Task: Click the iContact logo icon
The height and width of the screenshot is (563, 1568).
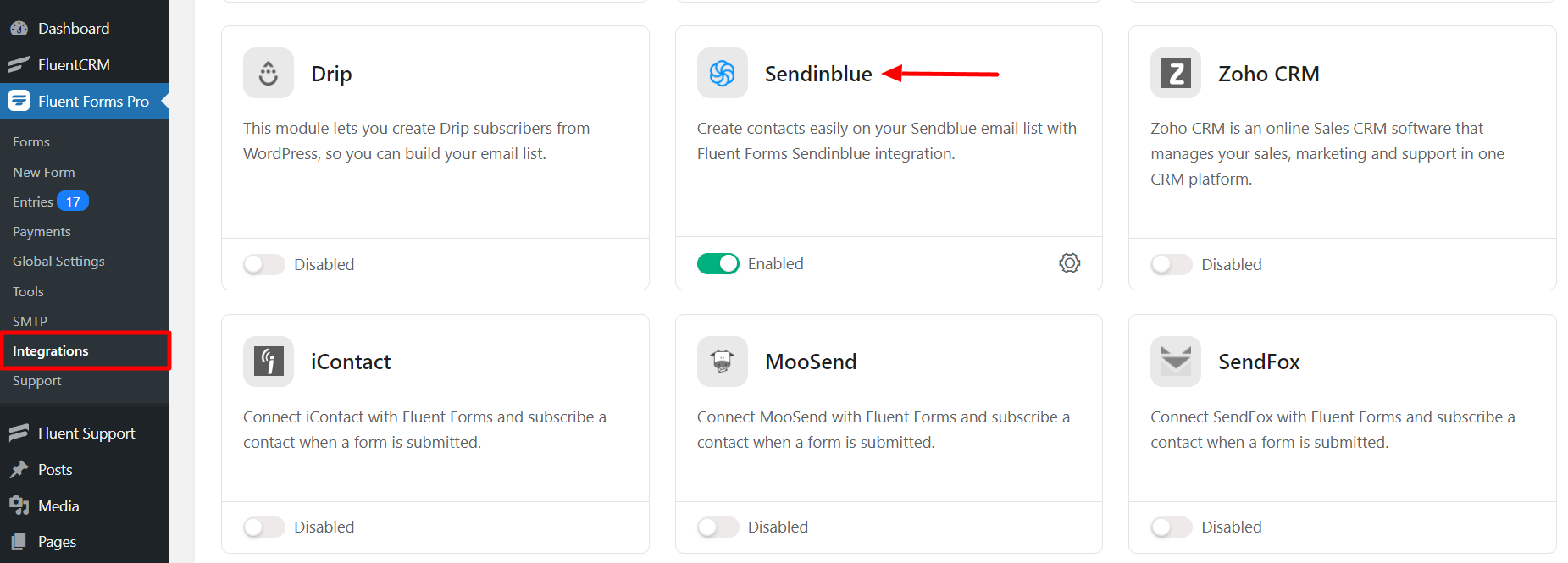Action: [269, 362]
